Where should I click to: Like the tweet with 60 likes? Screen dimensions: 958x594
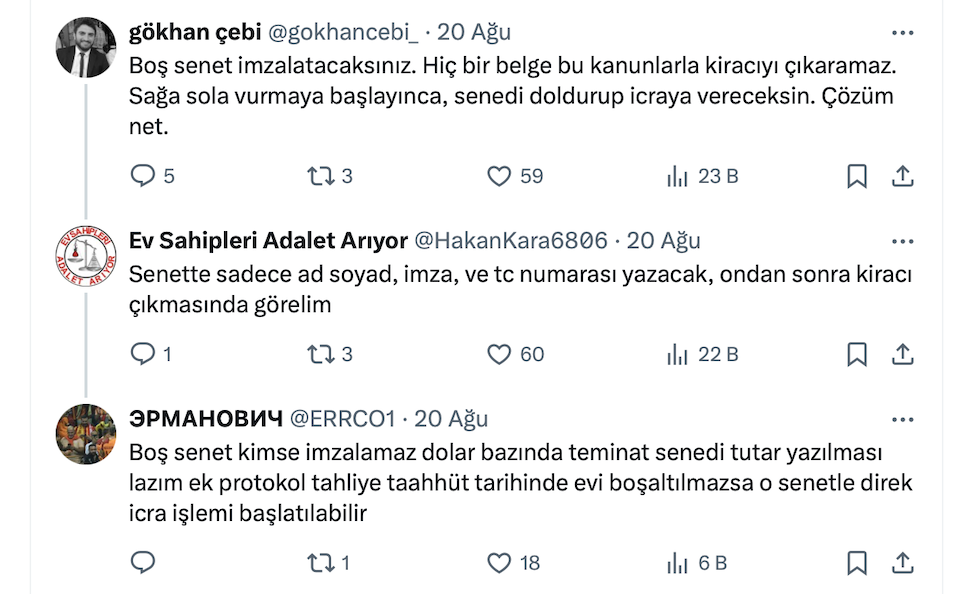(x=499, y=354)
